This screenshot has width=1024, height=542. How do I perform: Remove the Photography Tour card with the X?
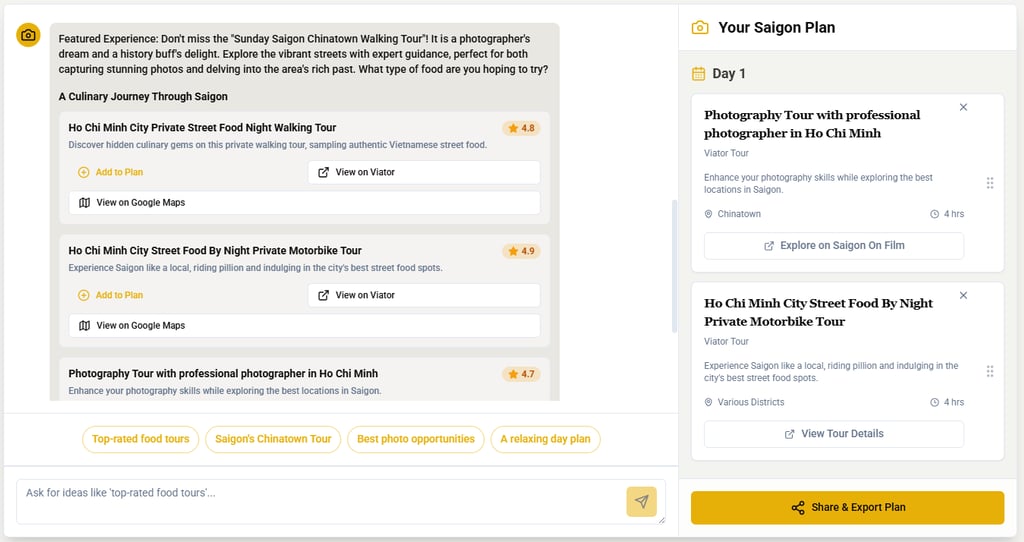tap(963, 107)
